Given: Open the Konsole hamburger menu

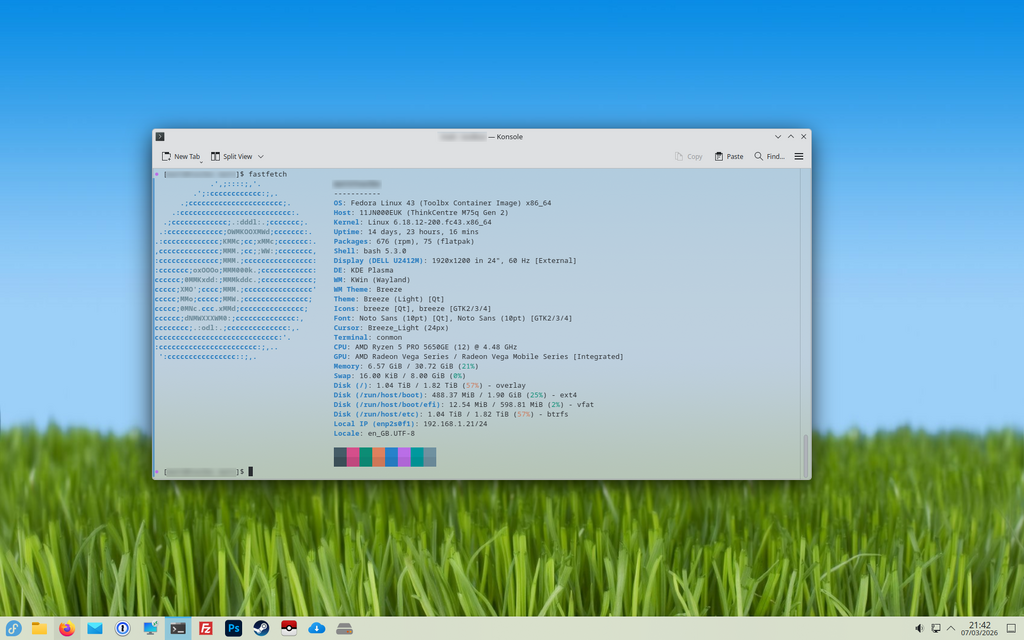Looking at the screenshot, I should point(799,157).
